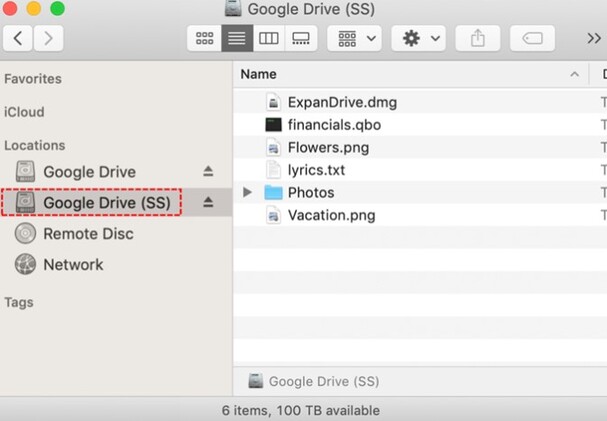Image resolution: width=607 pixels, height=421 pixels.
Task: Open the group-by arrangement dropdown
Action: [x=357, y=39]
